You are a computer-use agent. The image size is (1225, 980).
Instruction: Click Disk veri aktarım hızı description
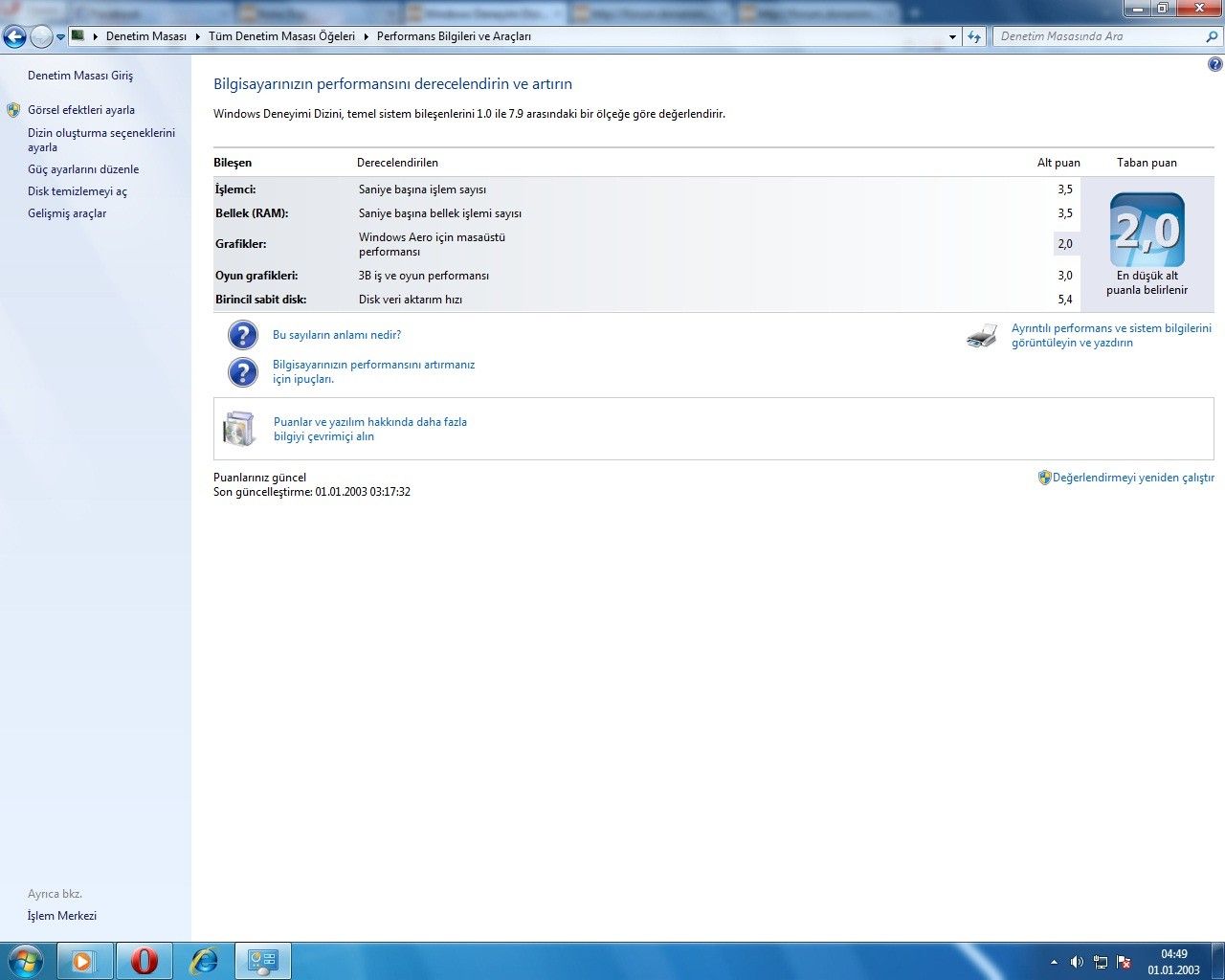tap(411, 300)
